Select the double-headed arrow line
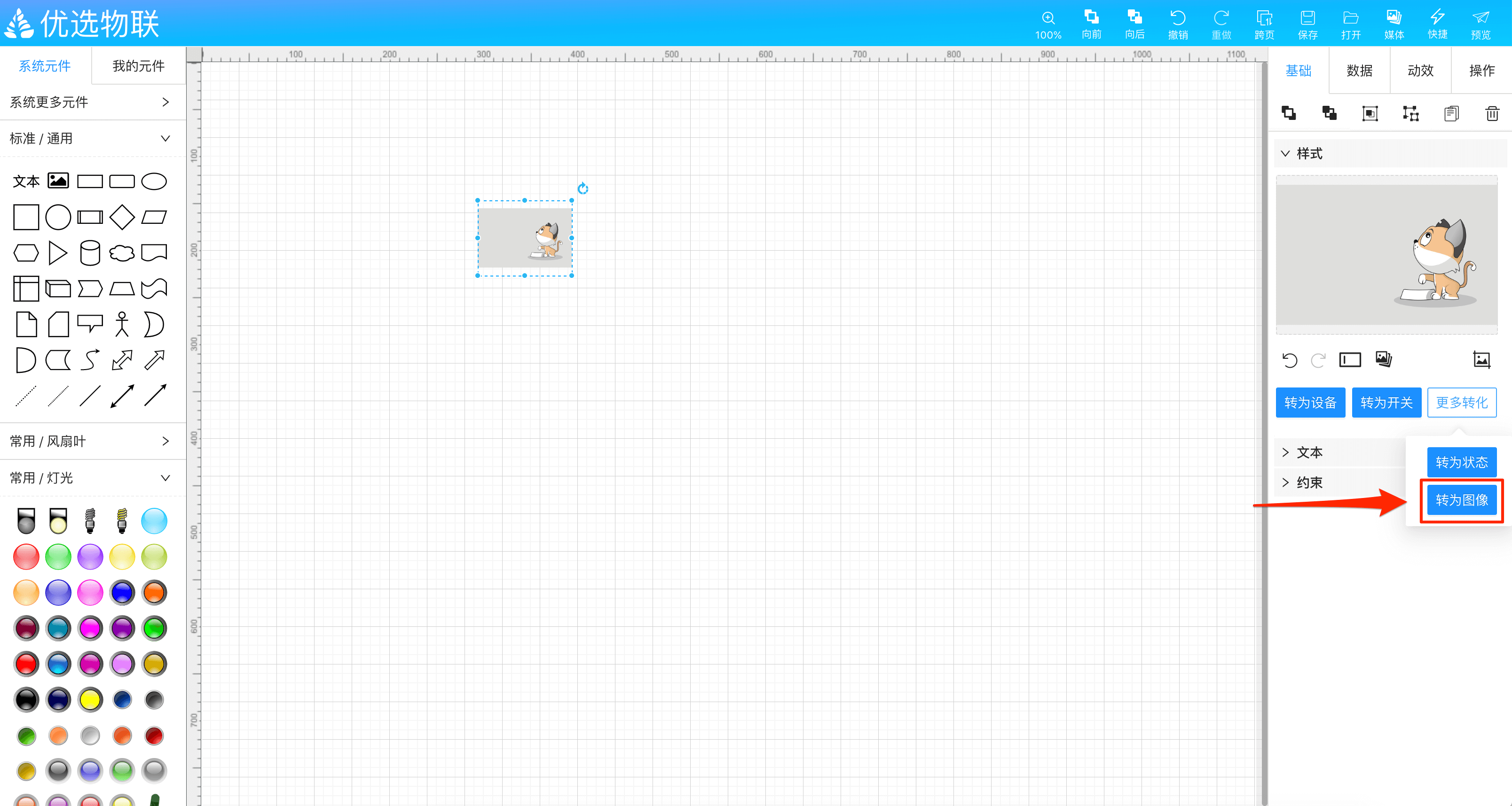Image resolution: width=1512 pixels, height=806 pixels. [122, 395]
